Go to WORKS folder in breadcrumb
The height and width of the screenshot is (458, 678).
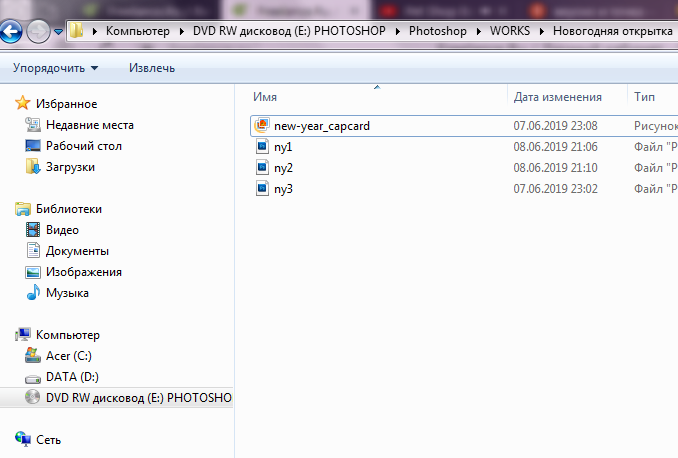510,31
